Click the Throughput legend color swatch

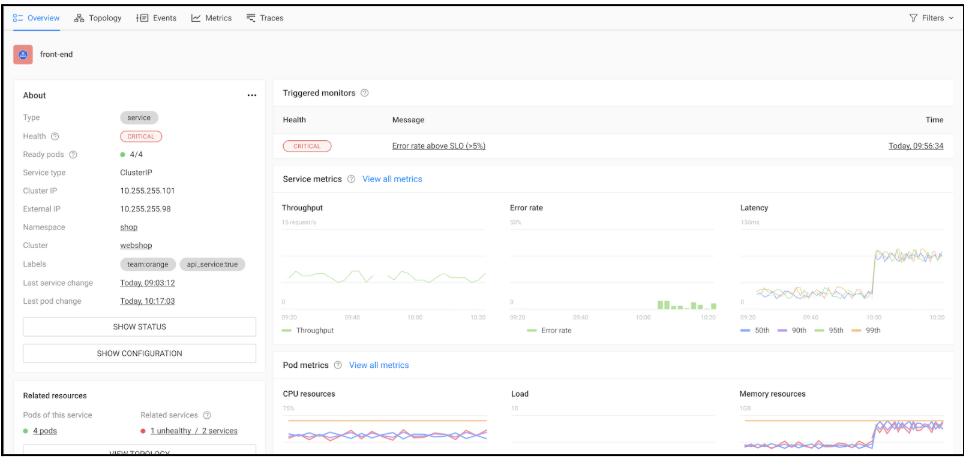tap(289, 329)
